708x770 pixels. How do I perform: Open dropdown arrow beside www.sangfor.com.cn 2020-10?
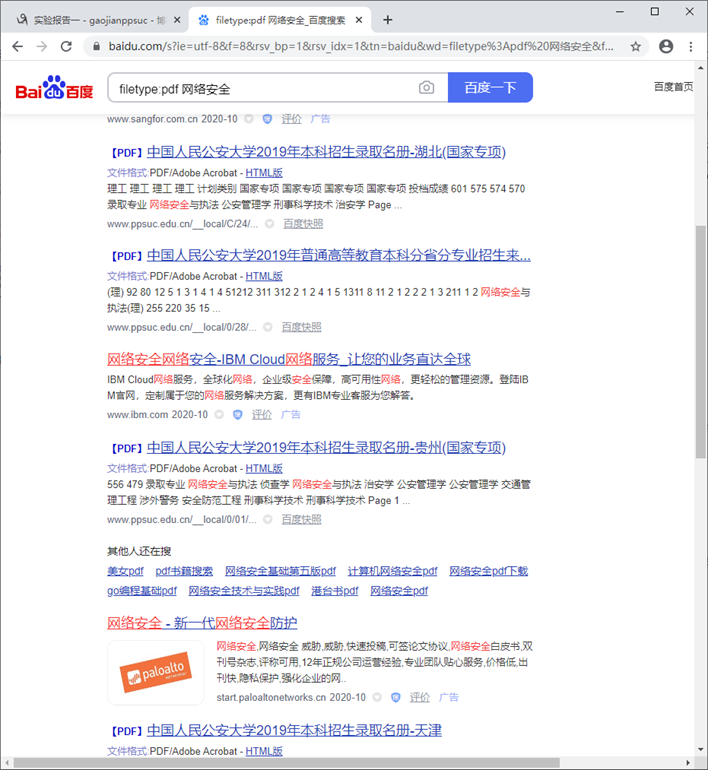(249, 119)
